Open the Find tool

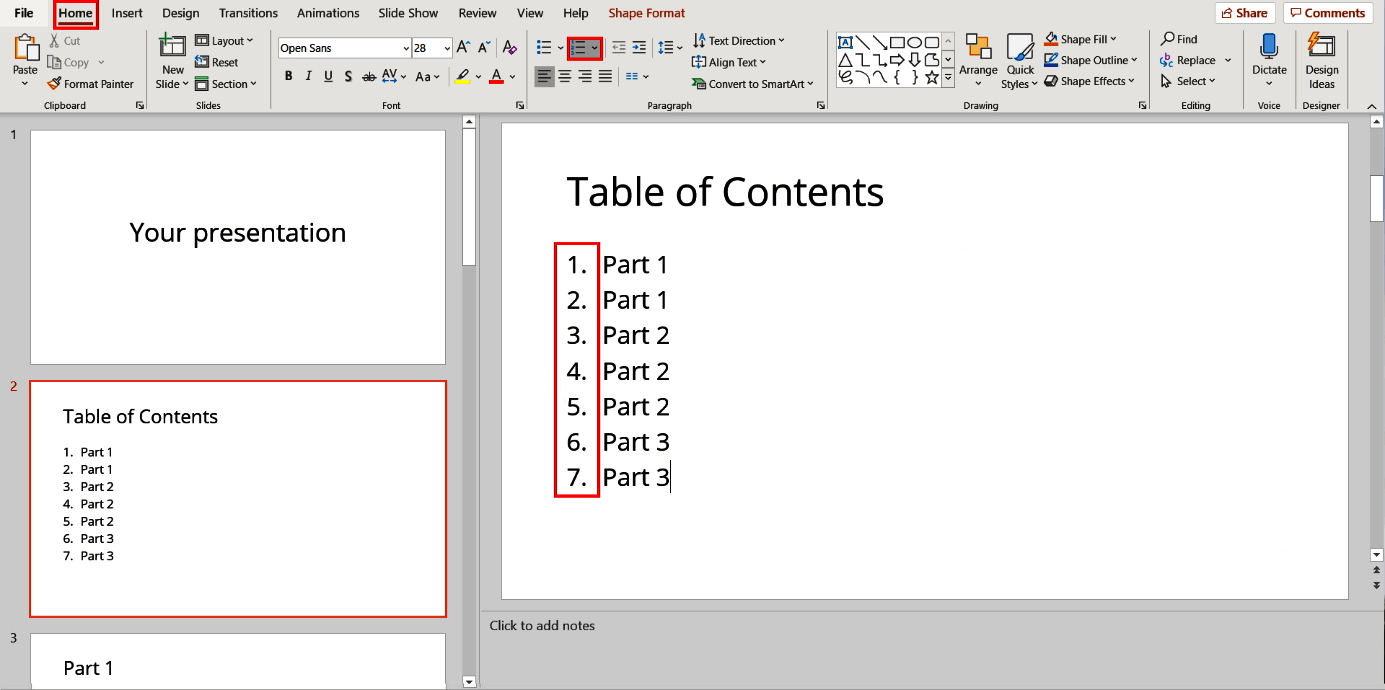click(1180, 39)
